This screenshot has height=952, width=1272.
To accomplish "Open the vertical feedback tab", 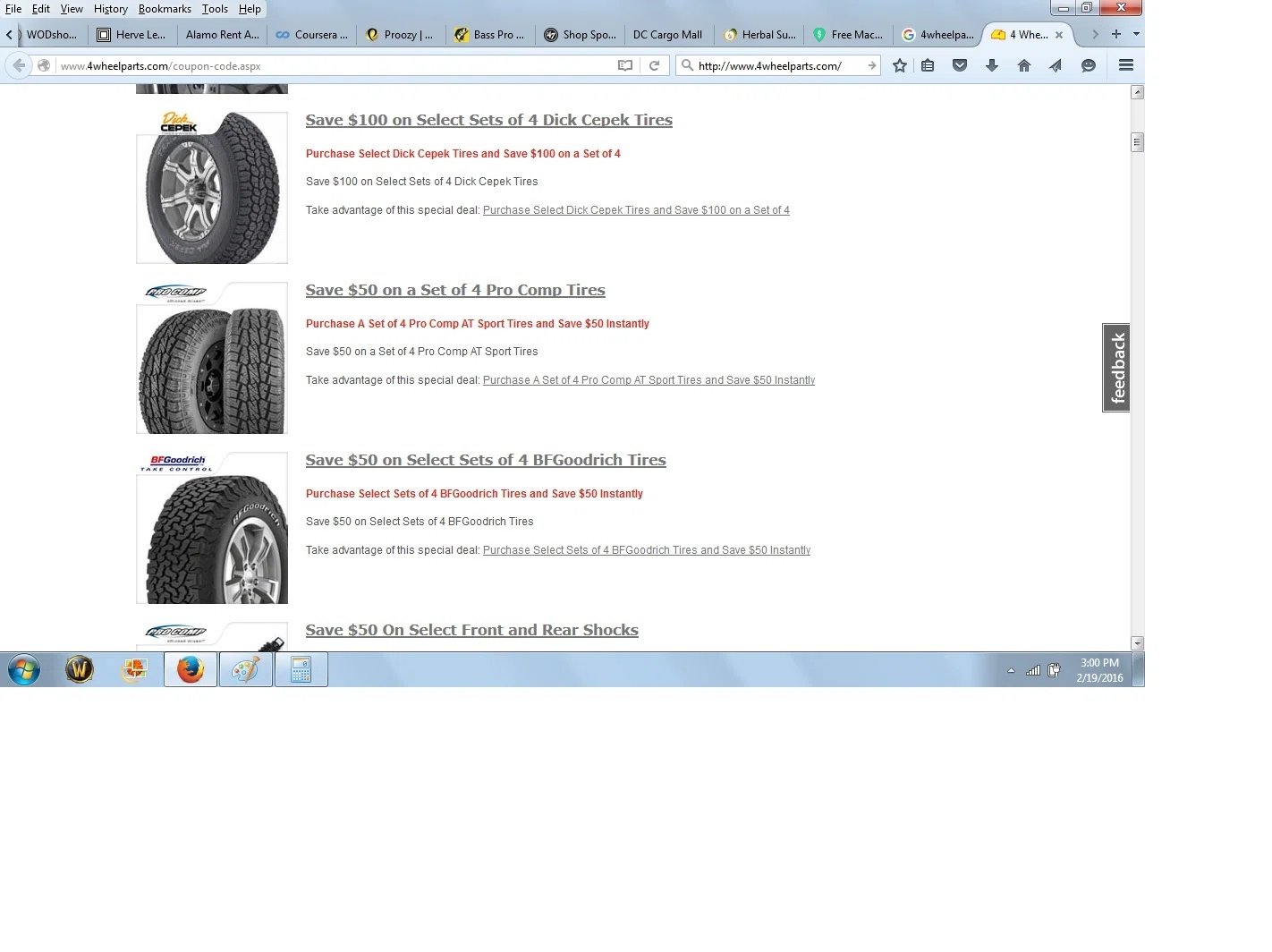I will pyautogui.click(x=1116, y=368).
